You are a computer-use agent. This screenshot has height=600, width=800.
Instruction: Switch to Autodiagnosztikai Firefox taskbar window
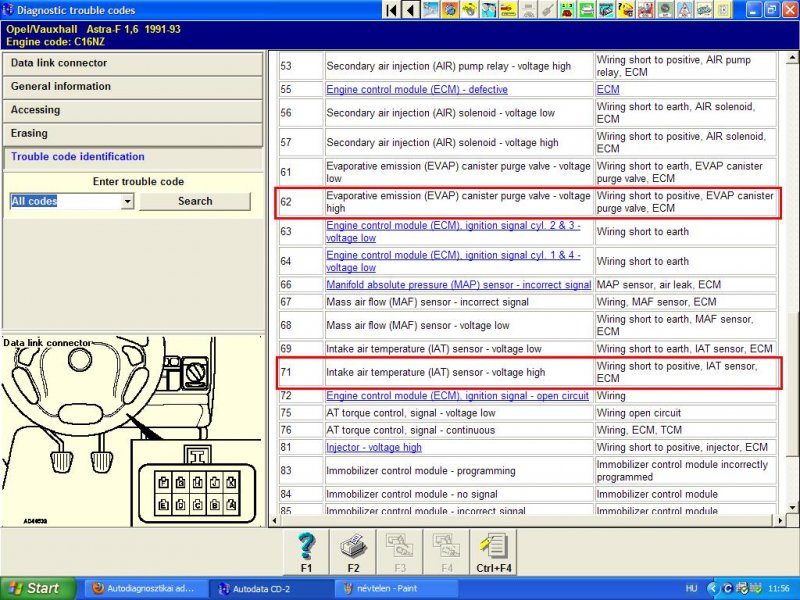(x=145, y=589)
